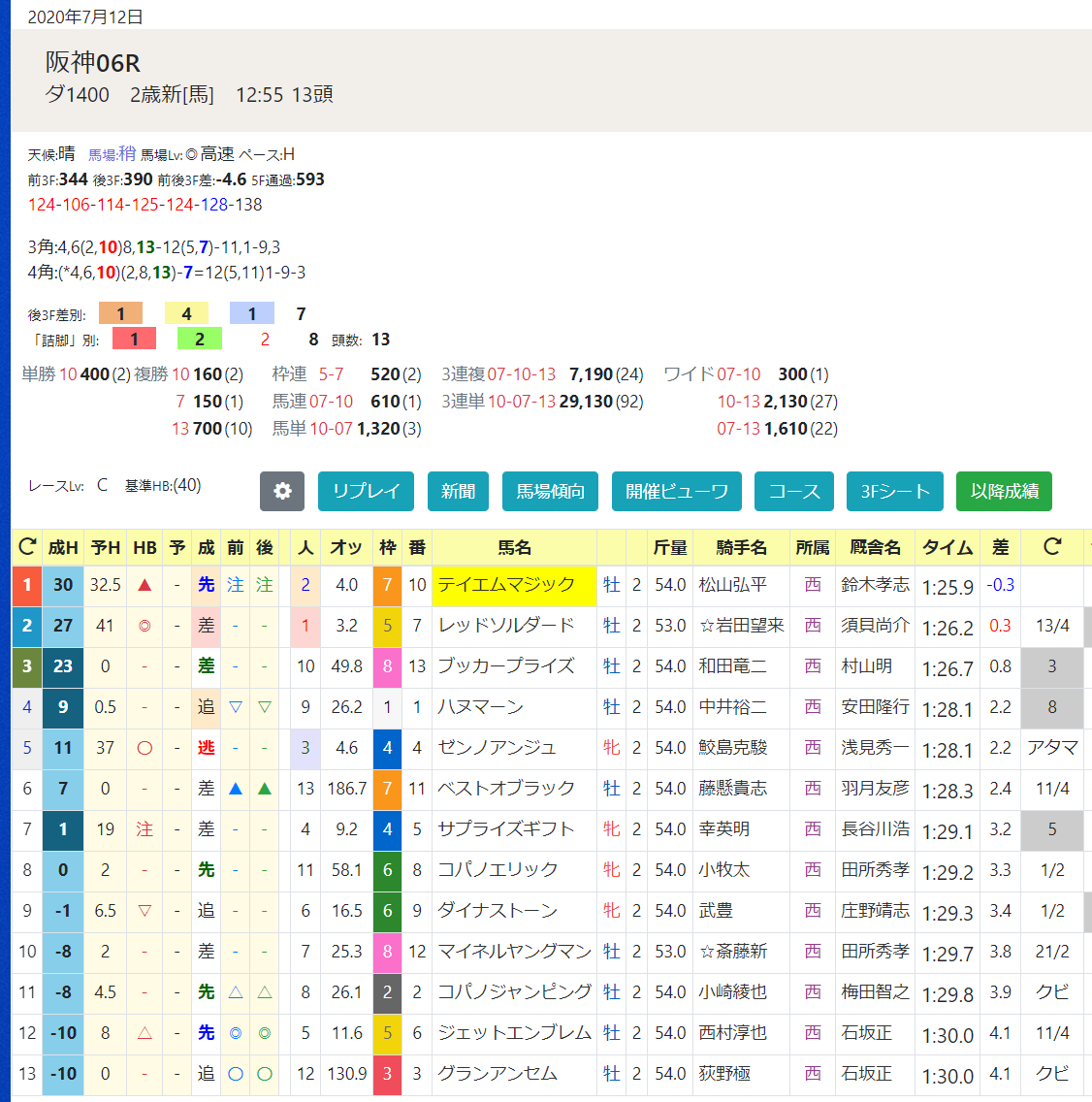Viewport: 1092px width, 1102px height.
Task: Click lap time text 124-106-114-125-124-128-138
Action: (x=145, y=205)
